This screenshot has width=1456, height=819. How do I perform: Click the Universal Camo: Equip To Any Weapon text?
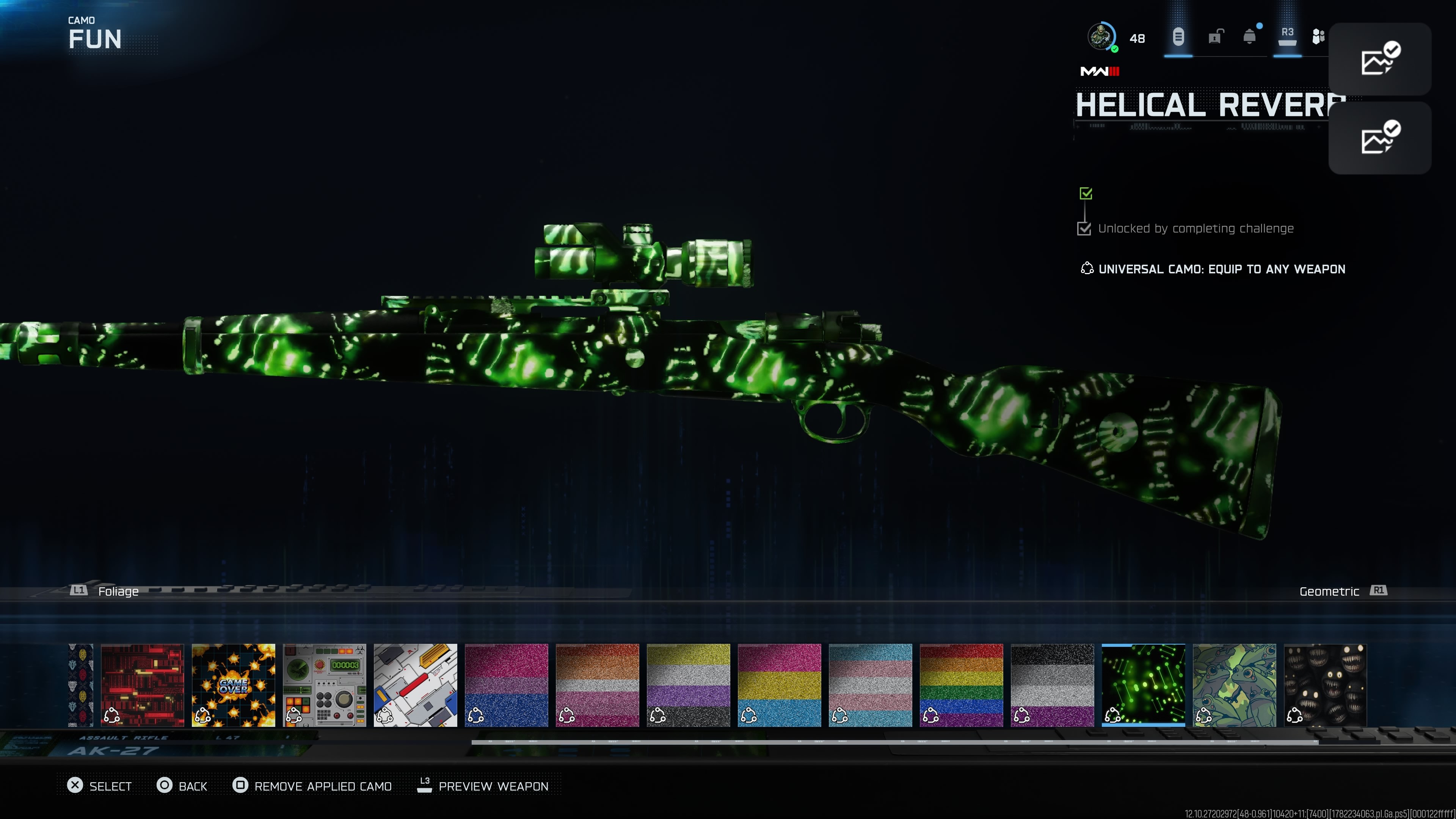point(1221,269)
